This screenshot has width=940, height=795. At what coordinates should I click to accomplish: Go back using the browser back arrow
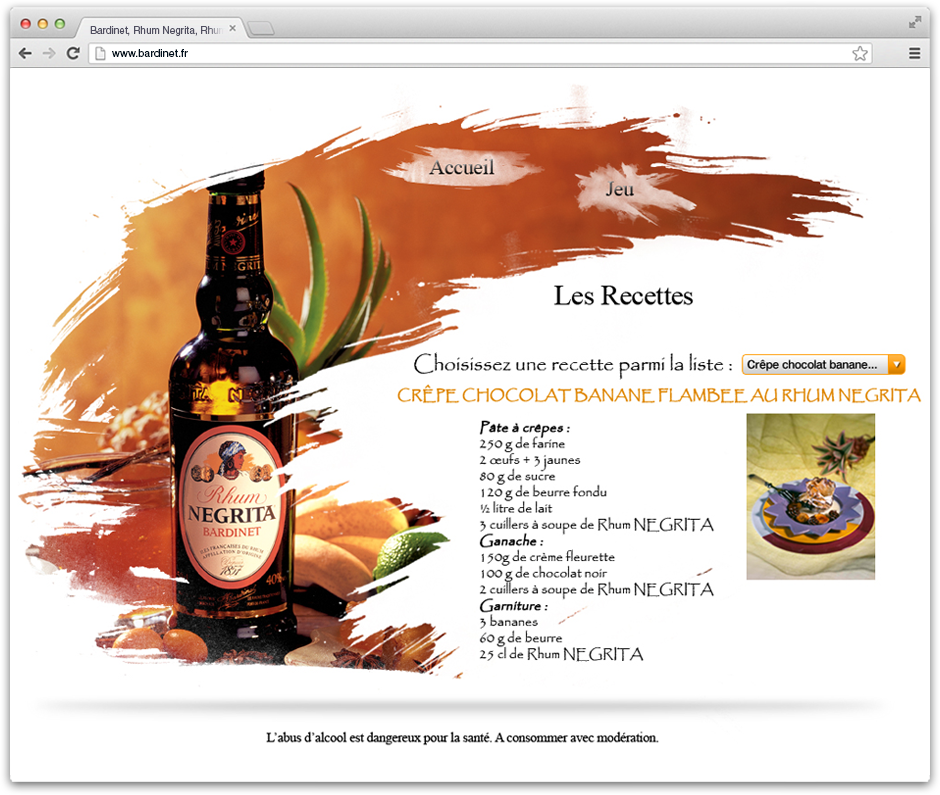pyautogui.click(x=25, y=53)
